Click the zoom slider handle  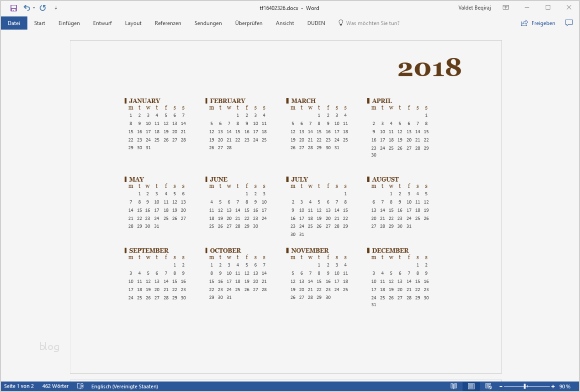pos(525,386)
